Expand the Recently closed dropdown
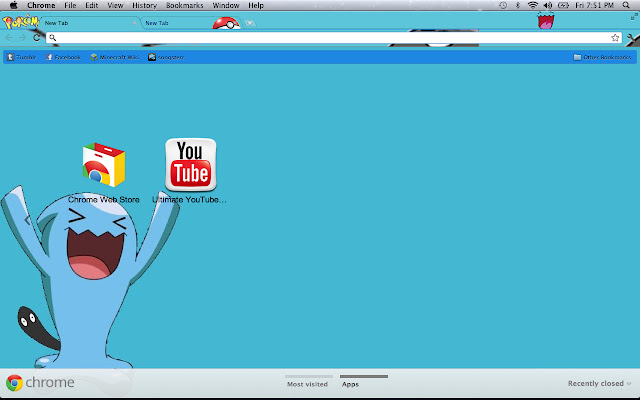The height and width of the screenshot is (400, 640). click(x=599, y=383)
